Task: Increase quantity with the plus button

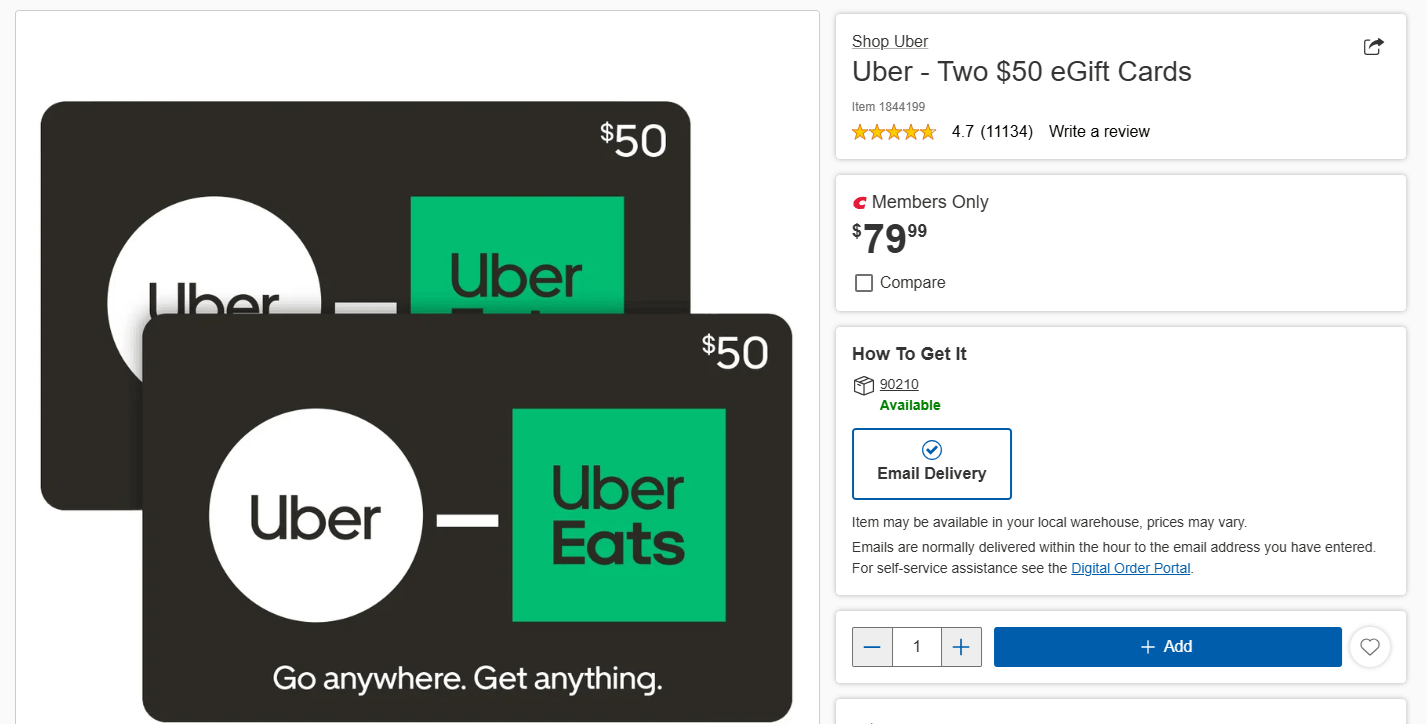Action: (x=961, y=647)
